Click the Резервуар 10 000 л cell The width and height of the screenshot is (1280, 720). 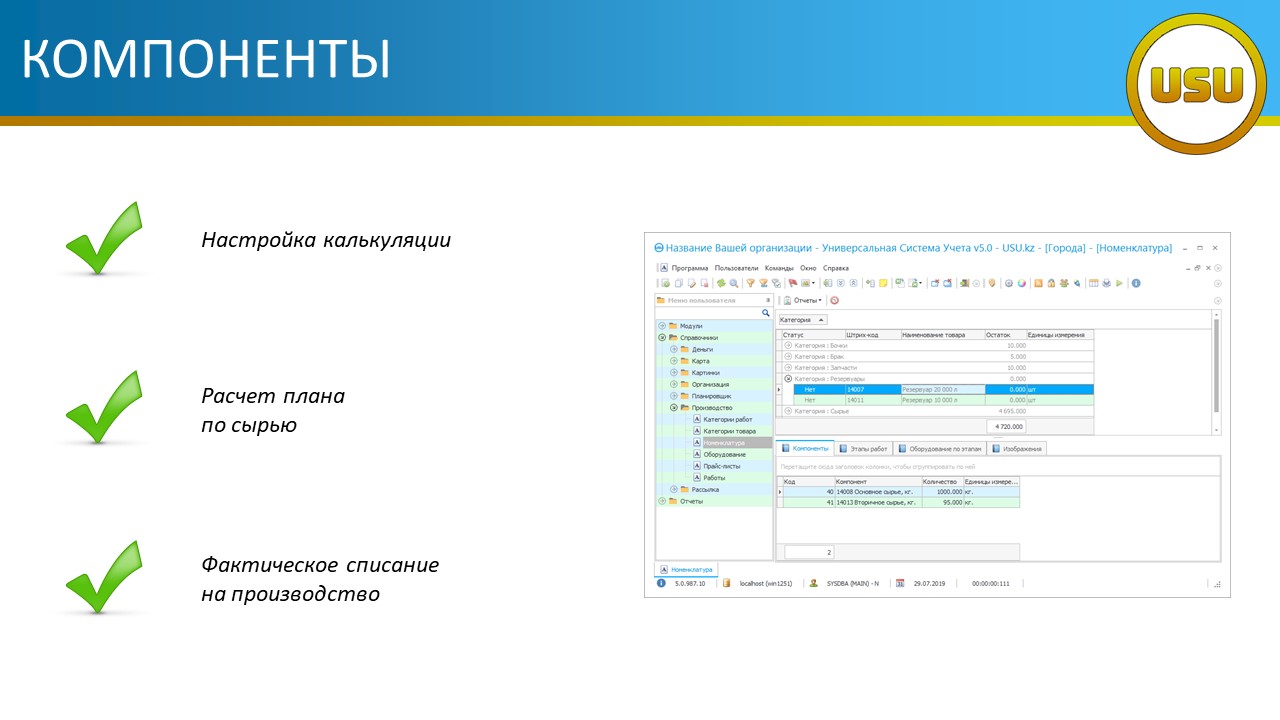click(942, 400)
